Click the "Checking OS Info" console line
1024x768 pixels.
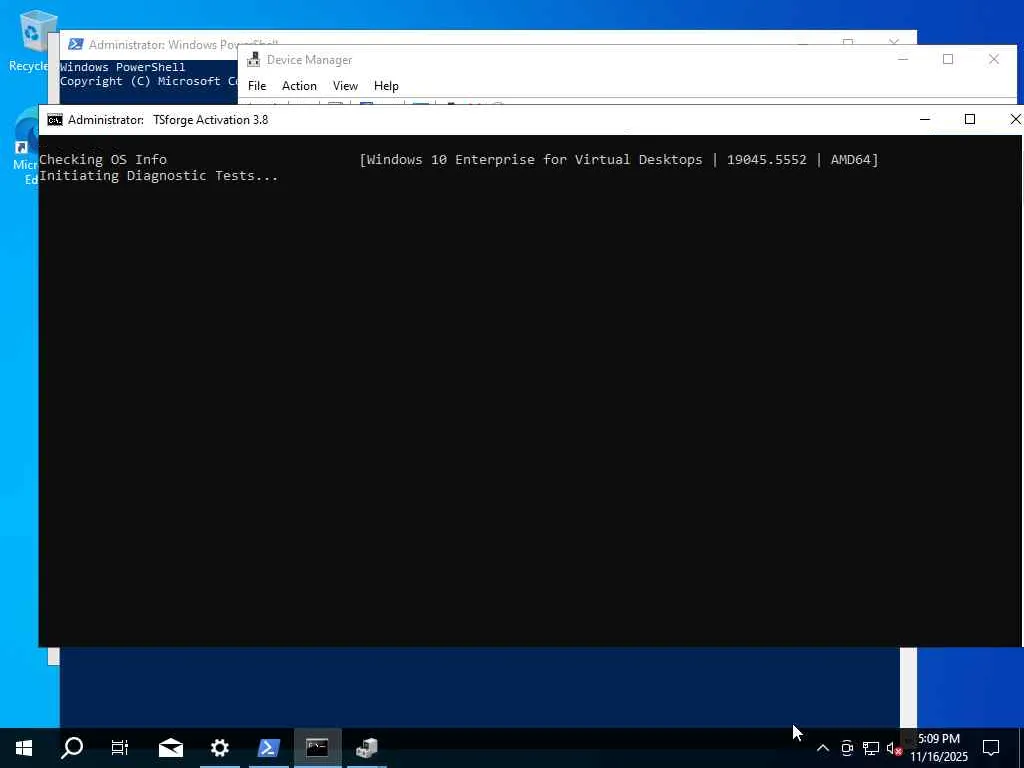[103, 159]
